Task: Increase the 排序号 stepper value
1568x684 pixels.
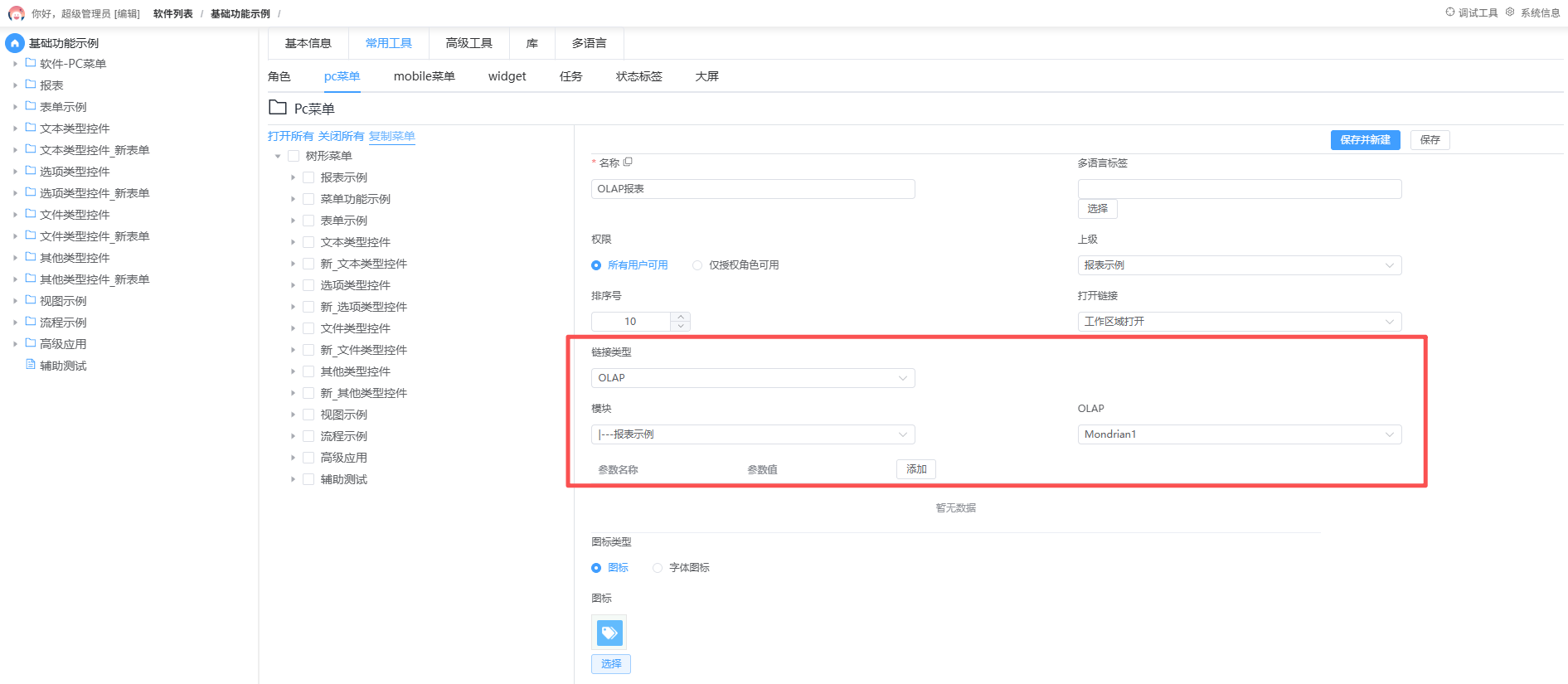Action: [x=681, y=317]
